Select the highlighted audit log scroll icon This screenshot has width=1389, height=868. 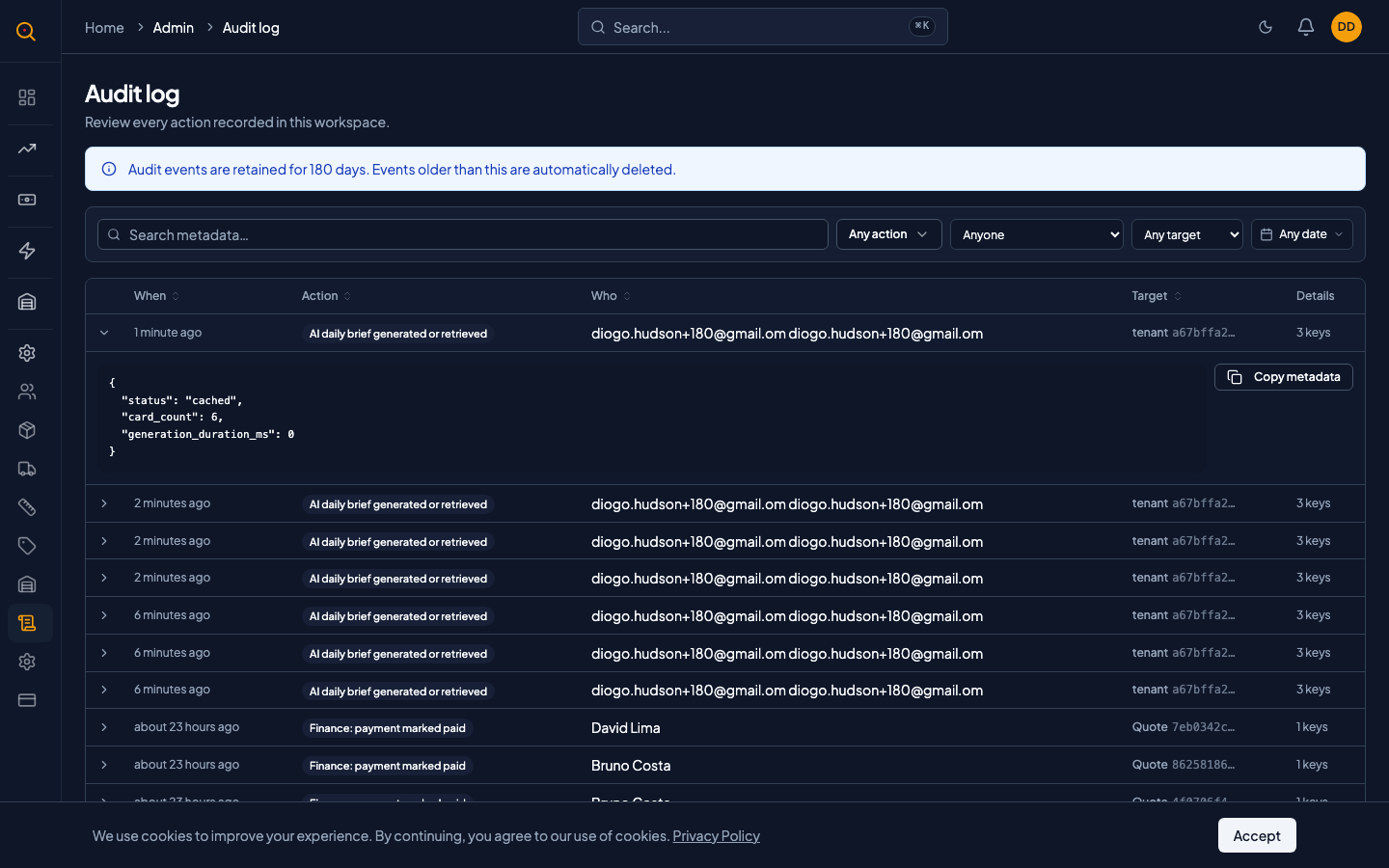pyautogui.click(x=27, y=623)
